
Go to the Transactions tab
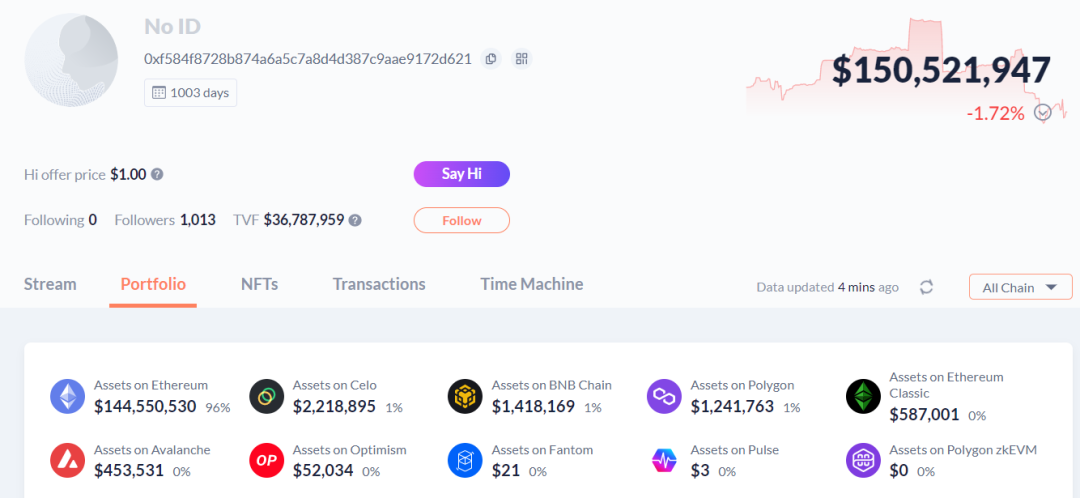tap(379, 284)
